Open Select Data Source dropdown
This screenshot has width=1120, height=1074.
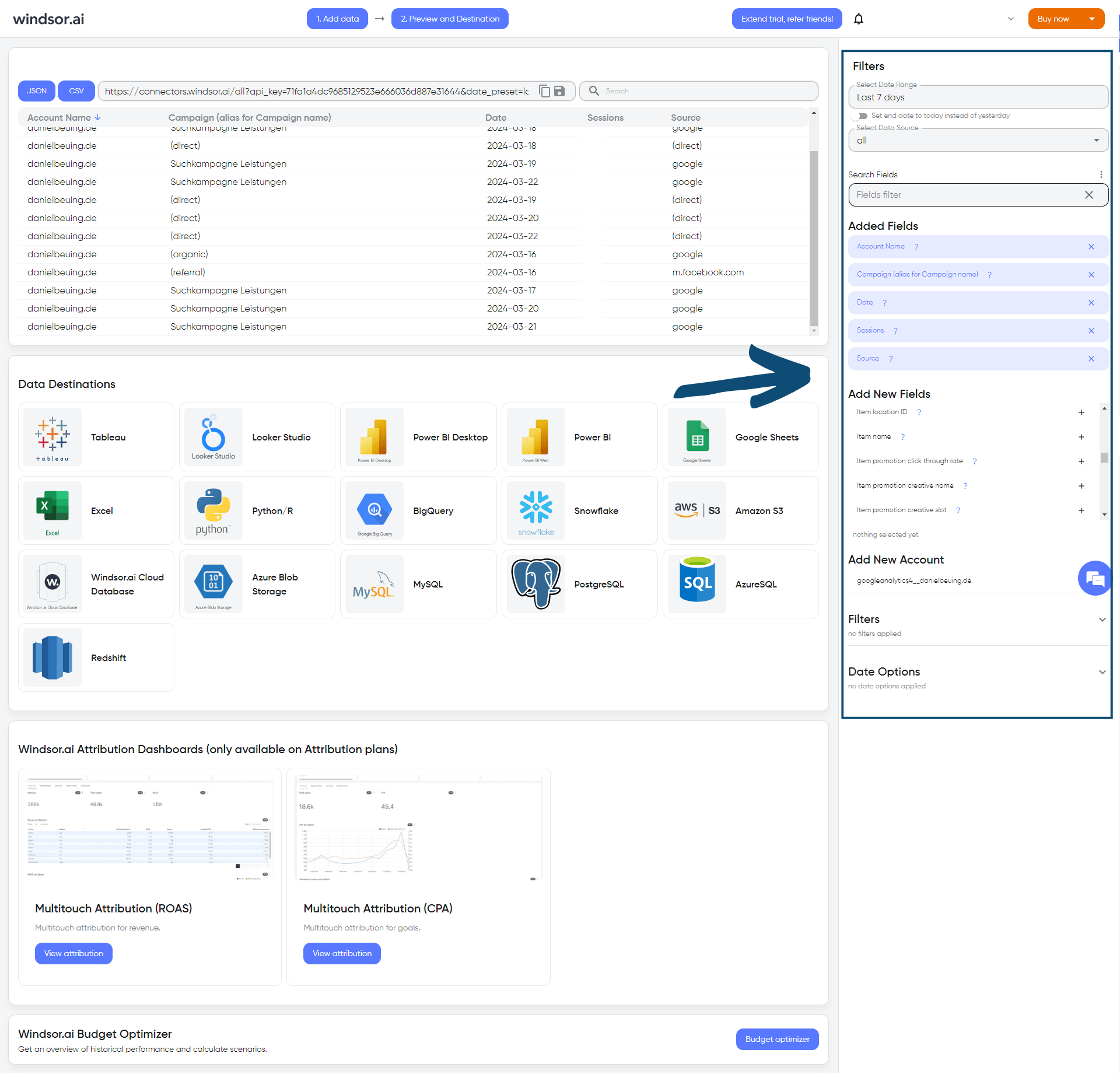pyautogui.click(x=978, y=140)
